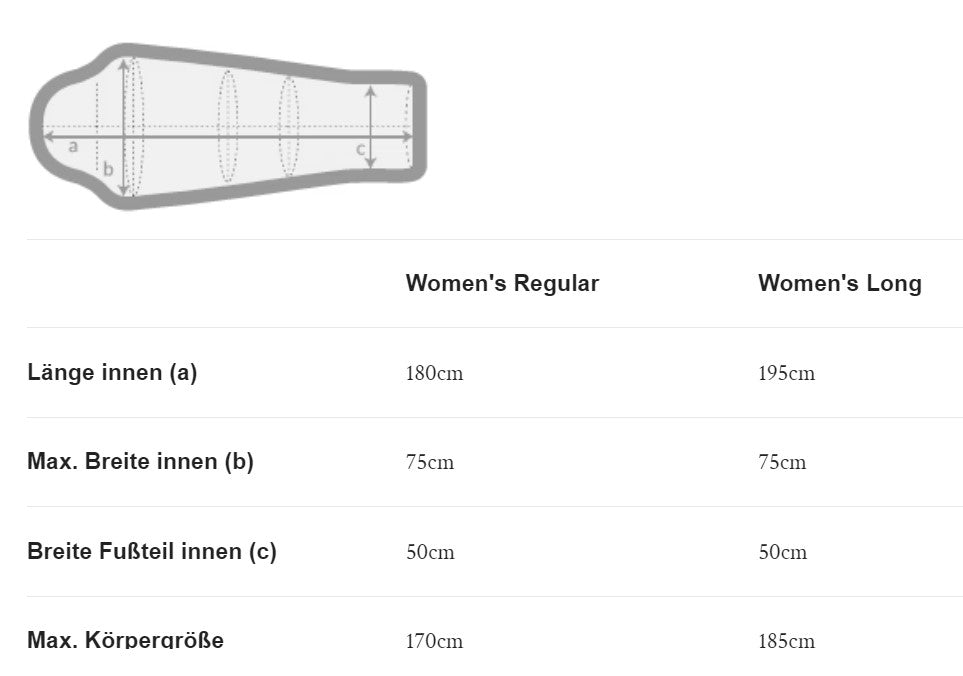Click the 170cm max body height value

coord(435,641)
